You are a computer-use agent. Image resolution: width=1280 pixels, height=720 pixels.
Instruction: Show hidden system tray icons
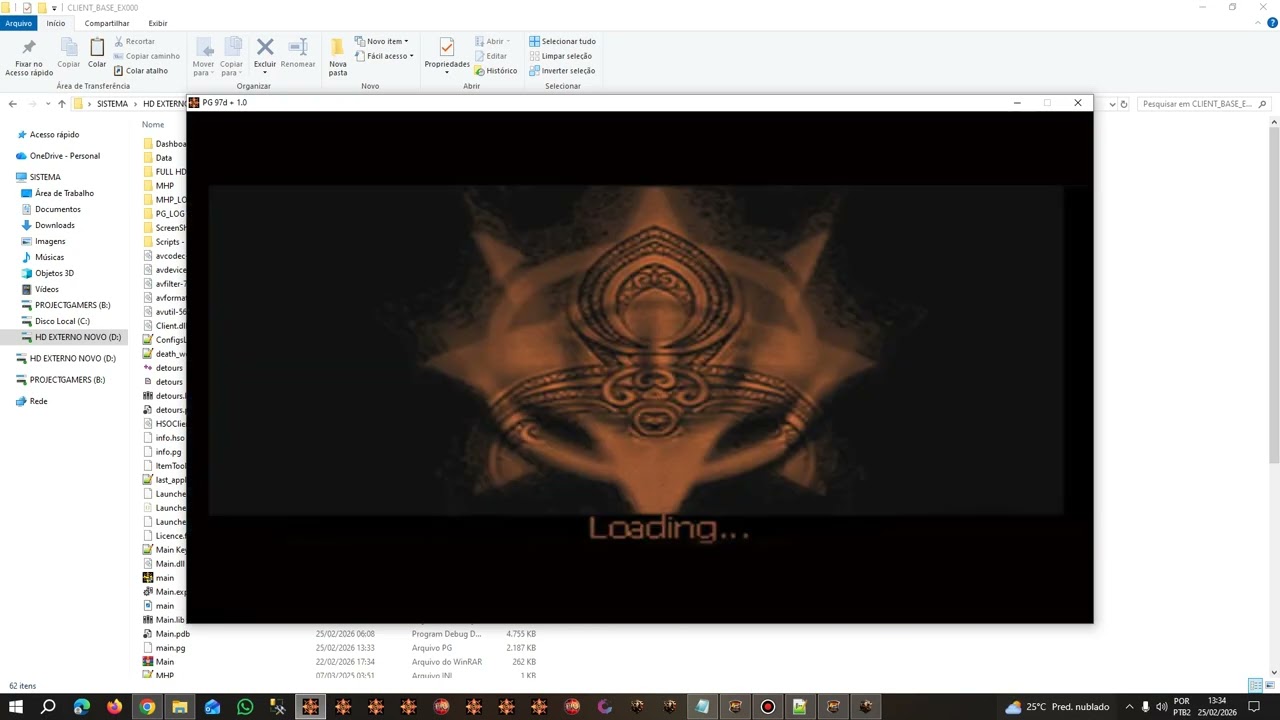(1129, 707)
